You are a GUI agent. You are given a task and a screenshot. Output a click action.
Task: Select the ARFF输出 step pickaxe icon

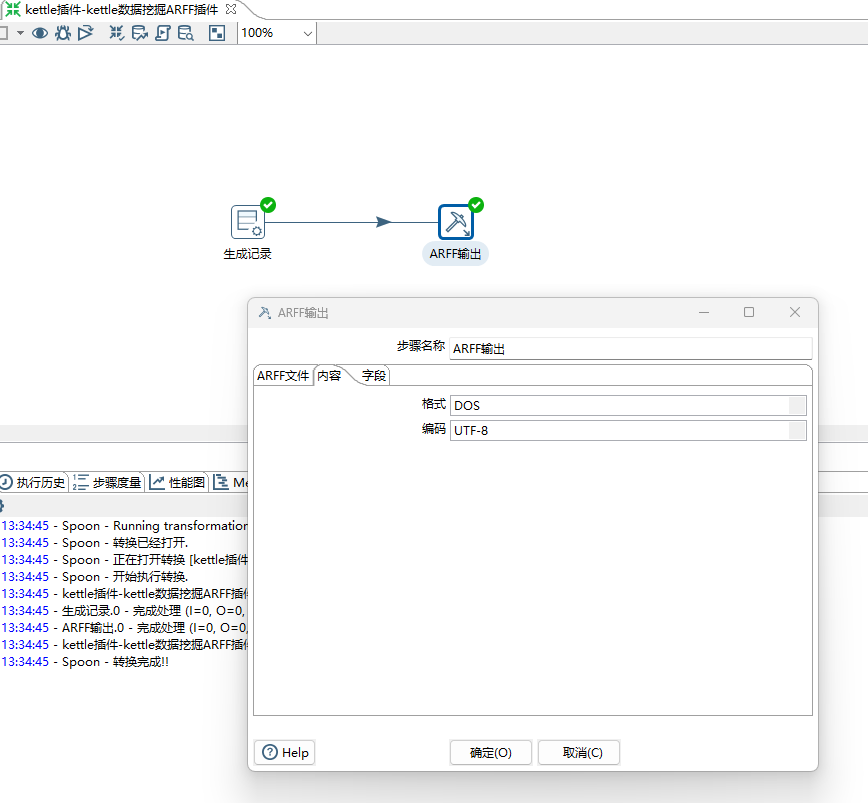(x=456, y=222)
